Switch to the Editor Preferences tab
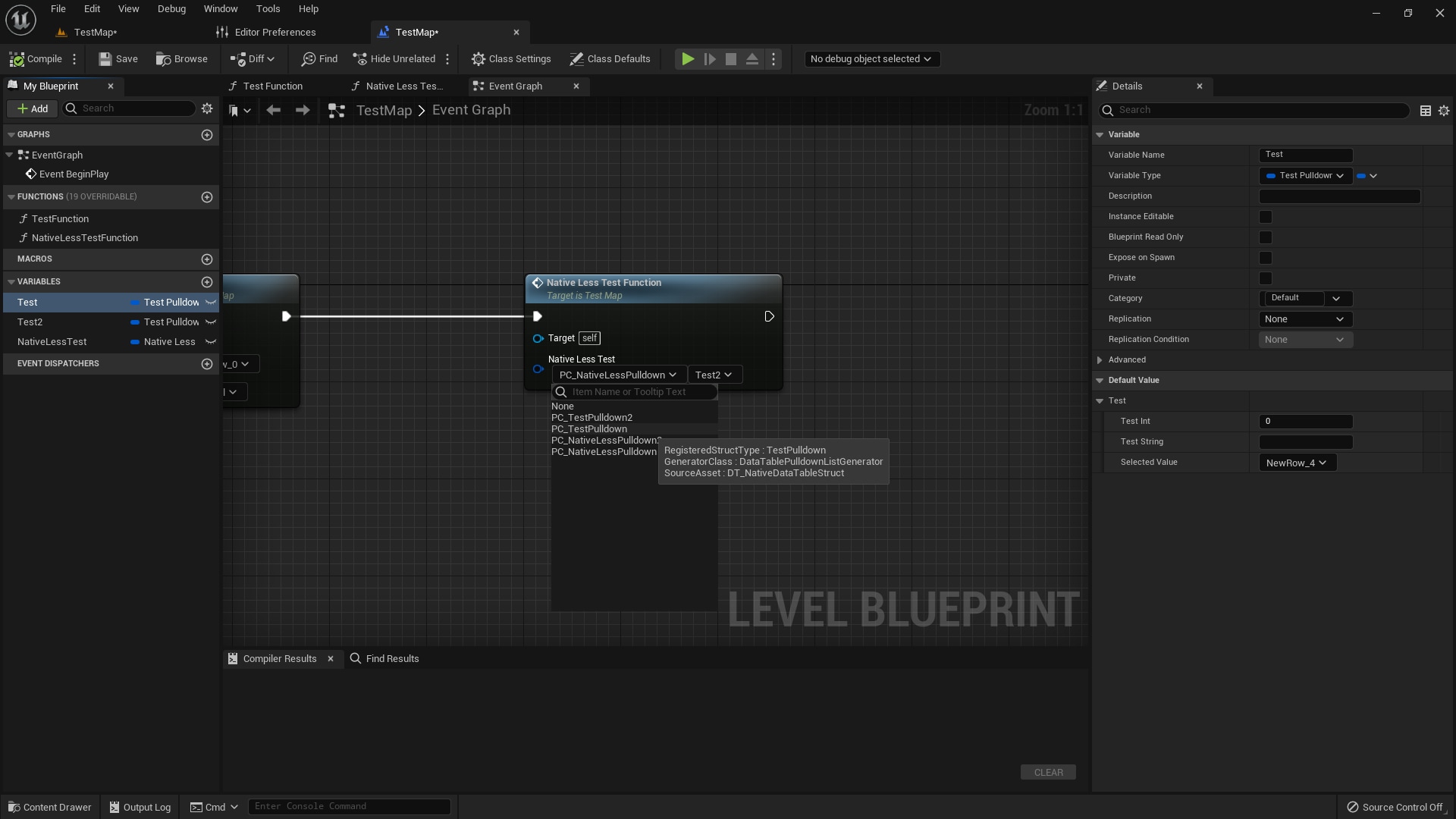 point(275,32)
